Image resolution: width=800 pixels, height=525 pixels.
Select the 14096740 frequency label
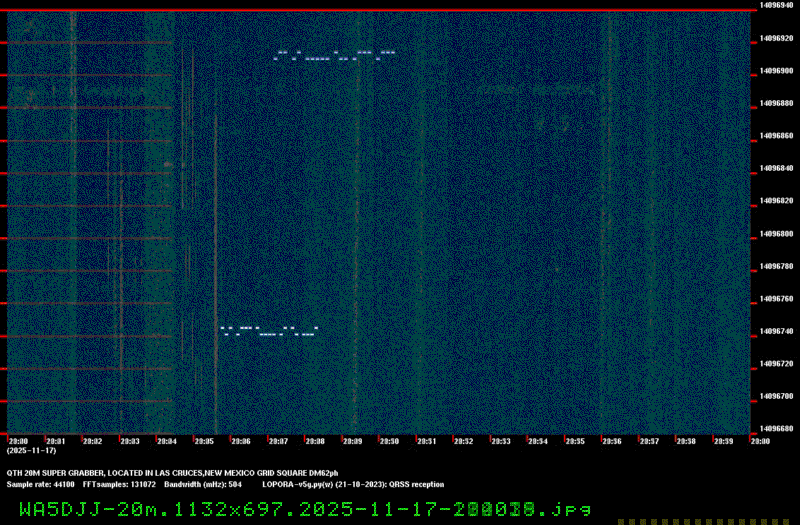coord(776,331)
